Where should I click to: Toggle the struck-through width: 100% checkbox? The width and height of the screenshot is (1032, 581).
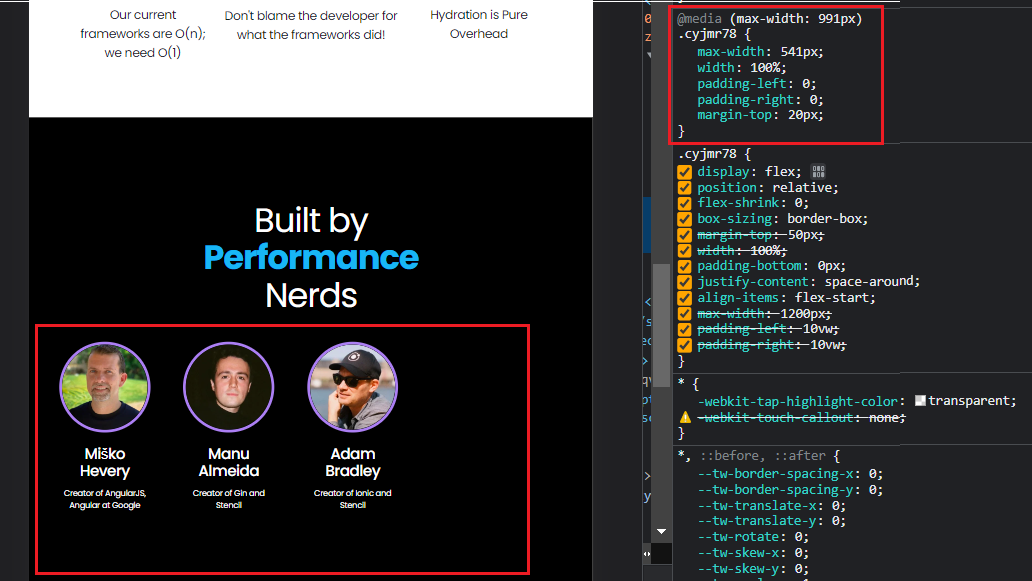684,251
